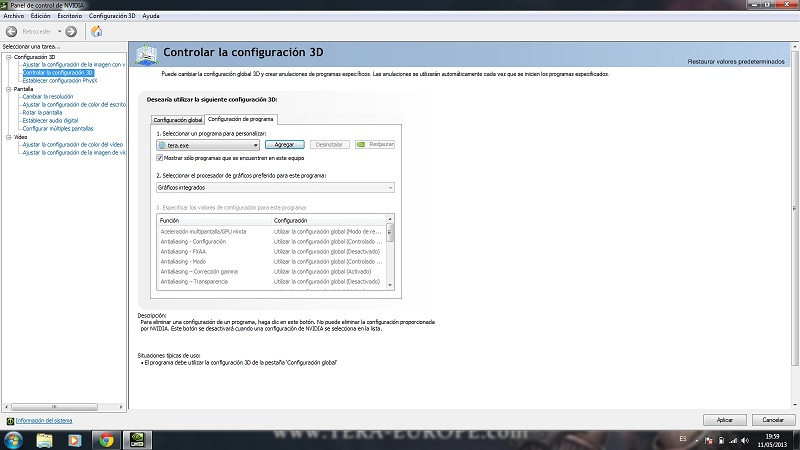Open Ajustar la configuración de color del escritorio
Screen dimensions: 800x450
[x=74, y=105]
